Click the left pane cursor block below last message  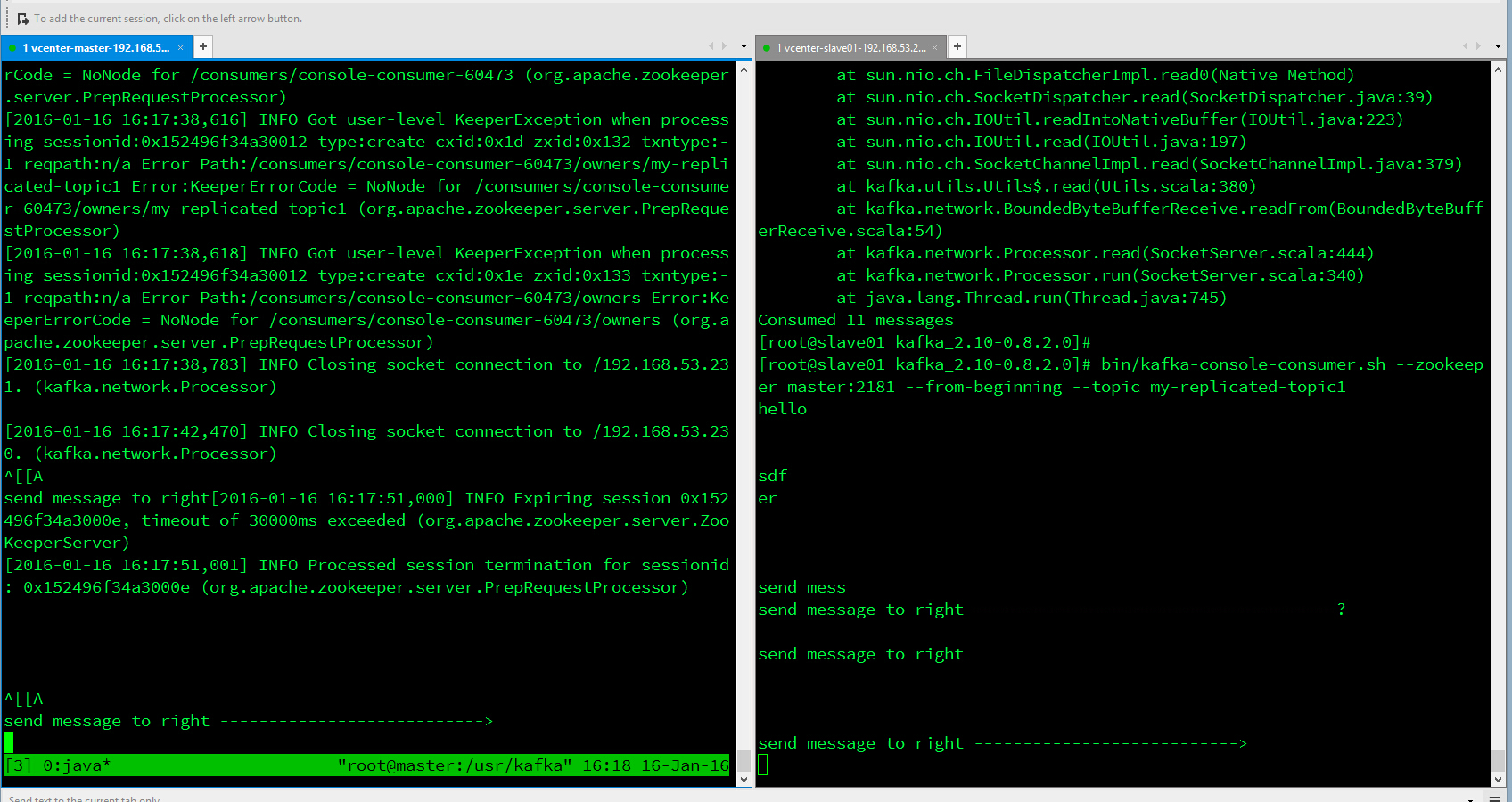coord(9,742)
